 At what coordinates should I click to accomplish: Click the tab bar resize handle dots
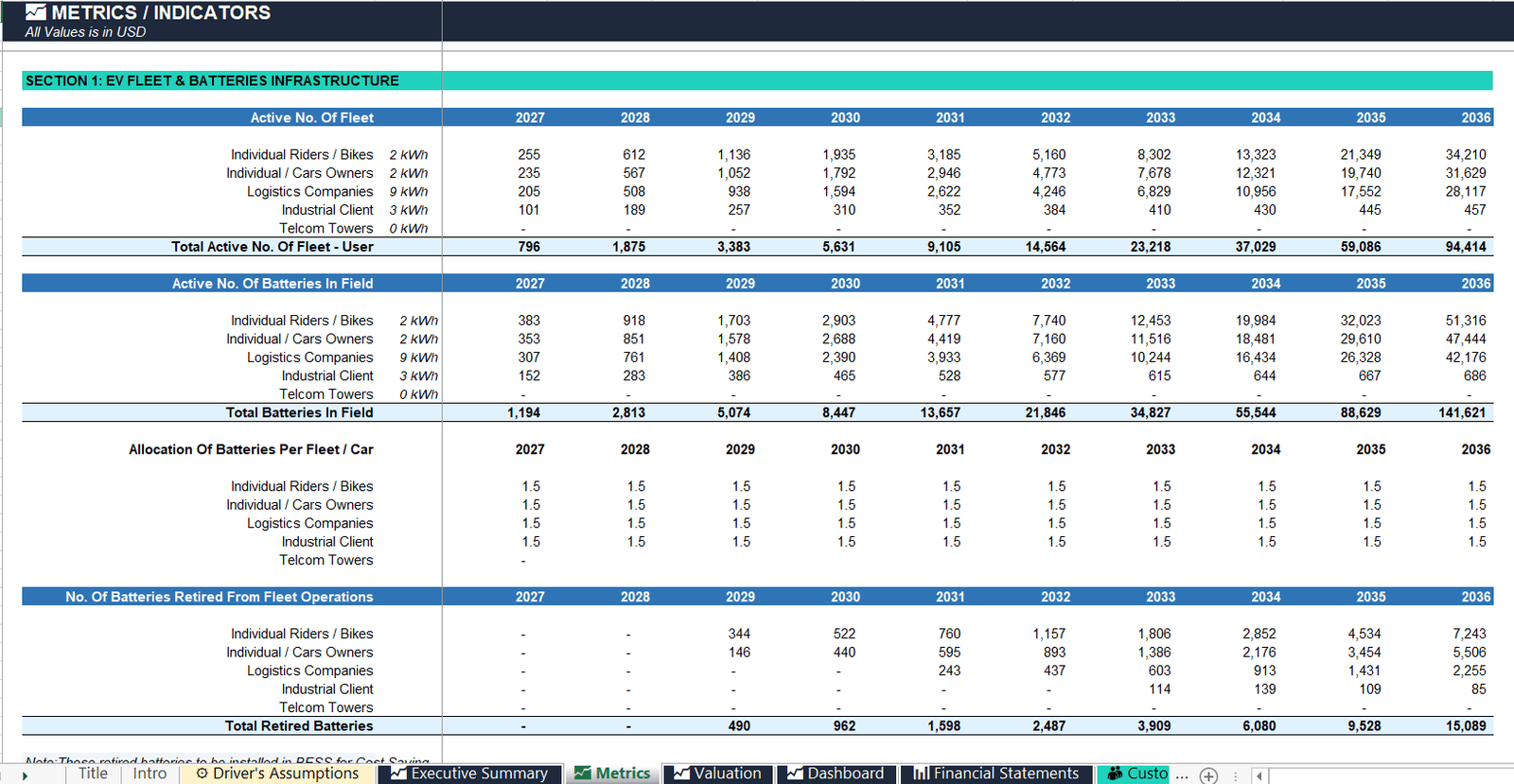[x=1236, y=775]
